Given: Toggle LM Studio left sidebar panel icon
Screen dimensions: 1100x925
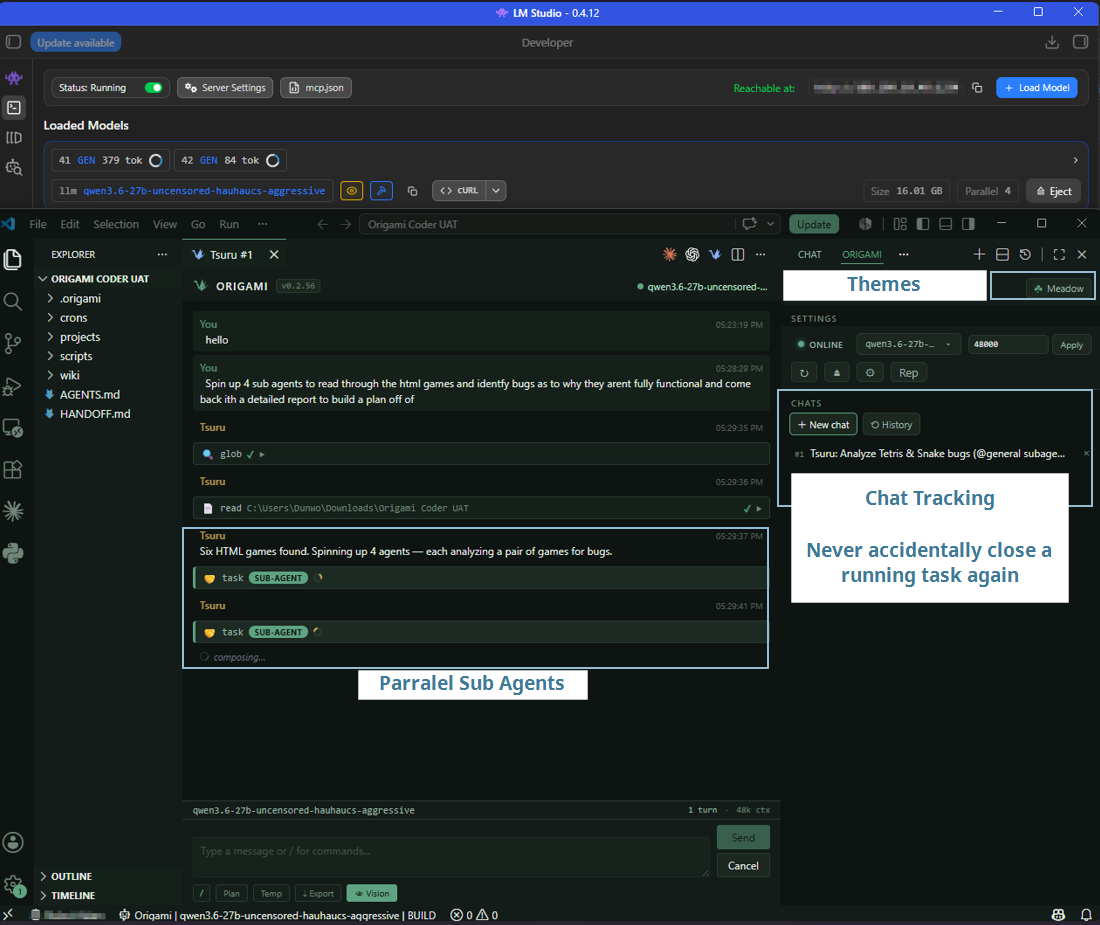Looking at the screenshot, I should click(13, 42).
